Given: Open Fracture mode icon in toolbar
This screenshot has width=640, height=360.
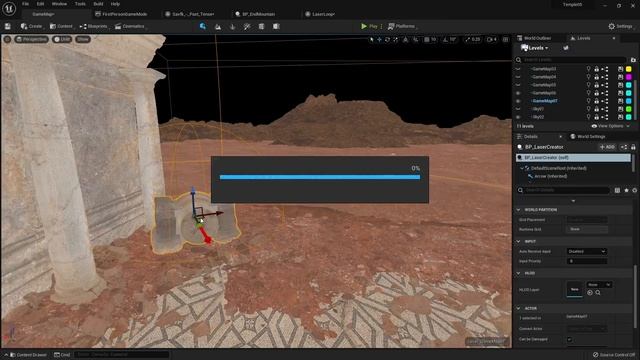Looking at the screenshot, I should 261,27.
